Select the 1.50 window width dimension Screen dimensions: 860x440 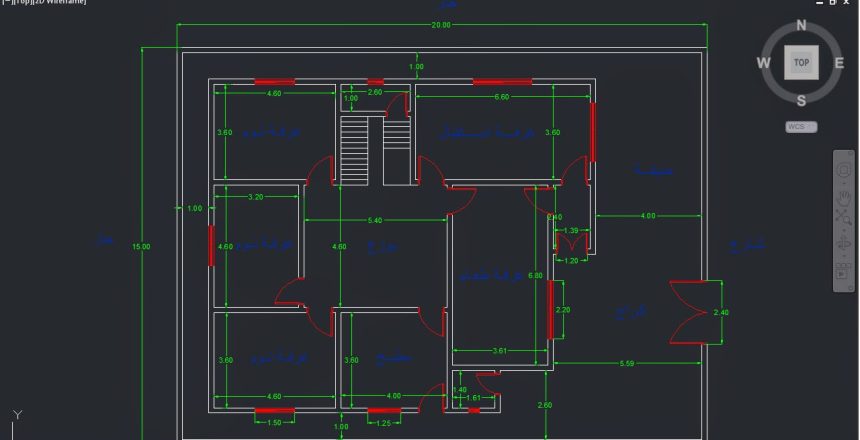coord(274,422)
